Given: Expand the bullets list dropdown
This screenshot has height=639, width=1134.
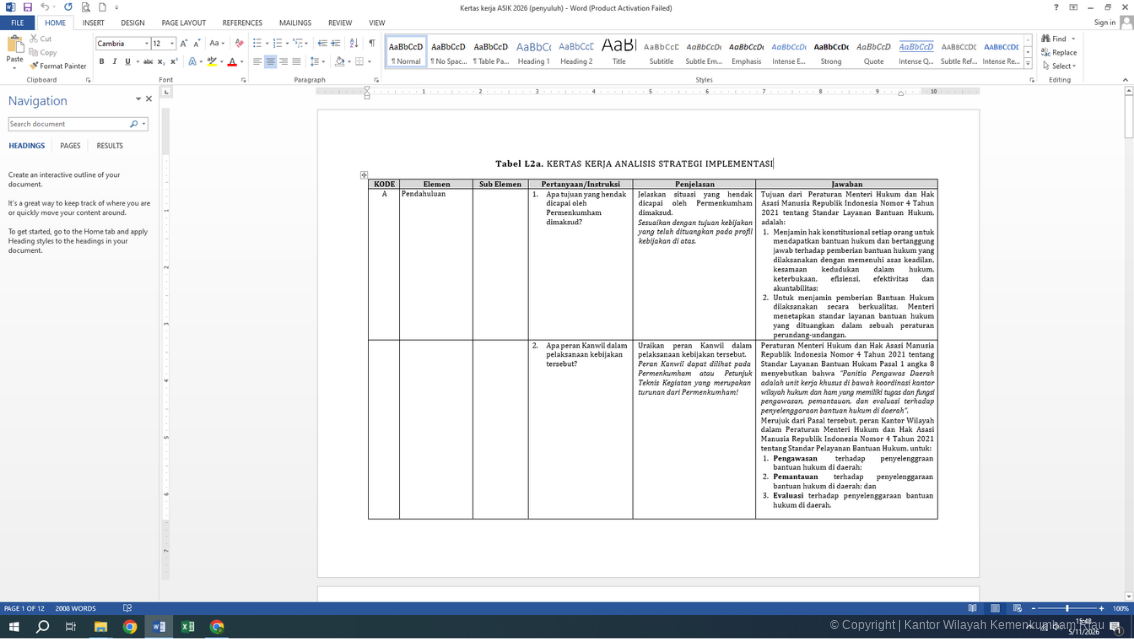Looking at the screenshot, I should [x=267, y=43].
